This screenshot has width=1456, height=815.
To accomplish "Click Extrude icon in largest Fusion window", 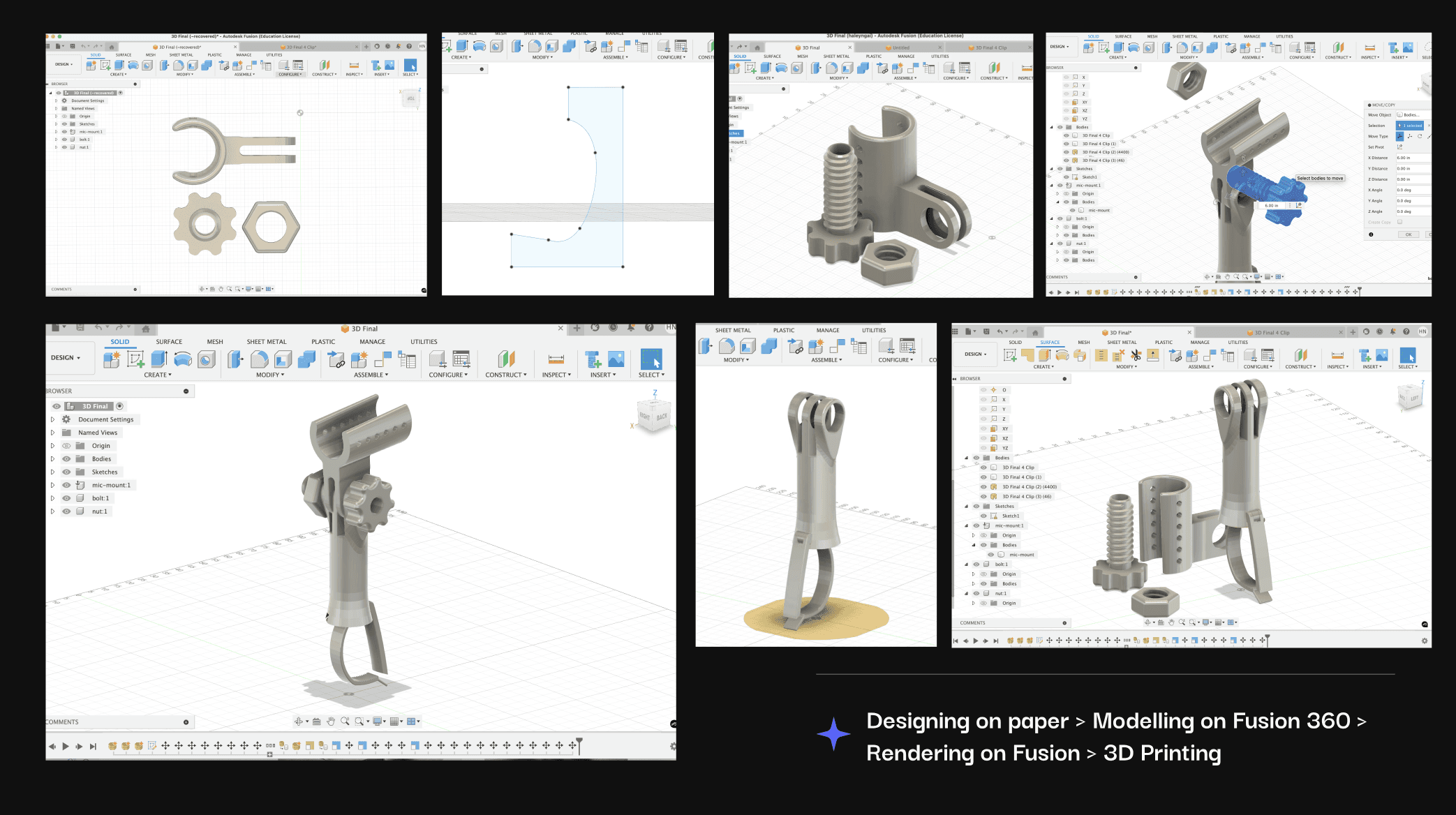I will (158, 359).
